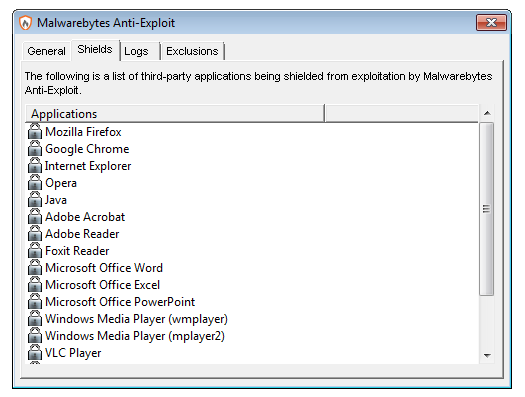Select the Internet Explorer entry
525x397 pixels.
pos(88,166)
